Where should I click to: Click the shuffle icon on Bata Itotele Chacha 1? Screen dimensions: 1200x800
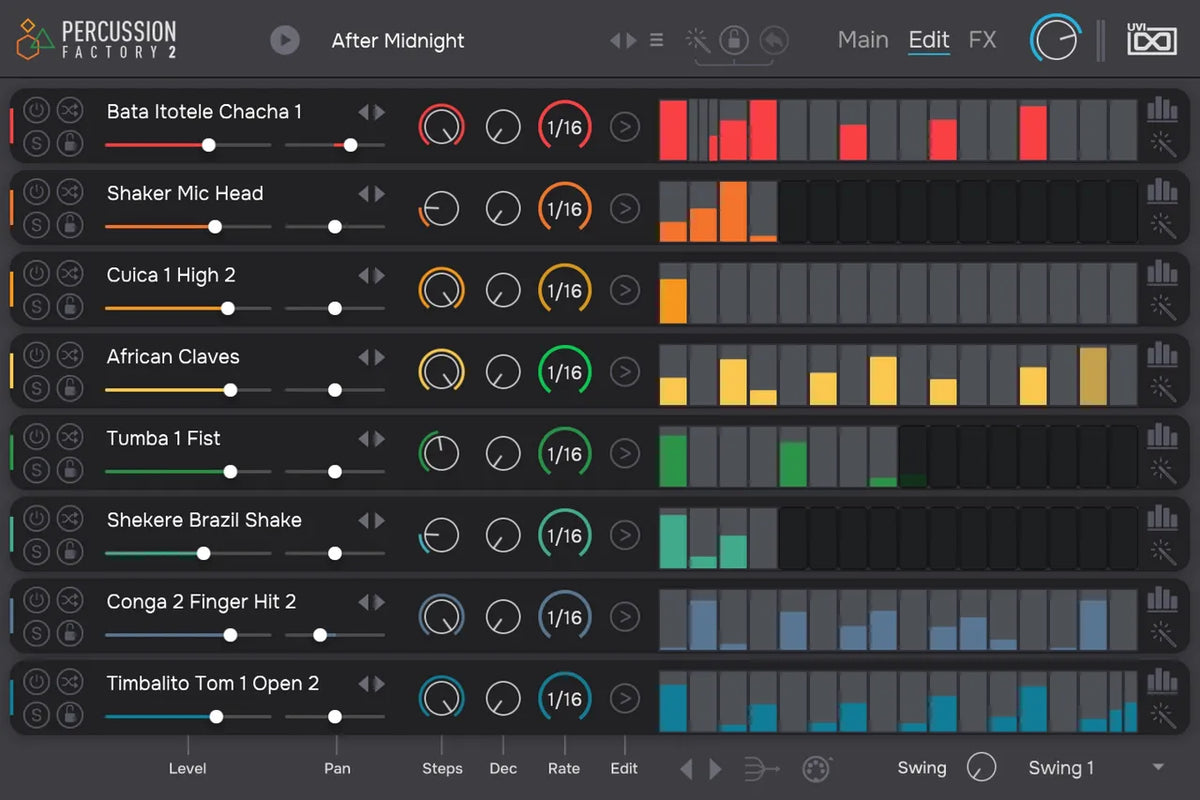69,109
